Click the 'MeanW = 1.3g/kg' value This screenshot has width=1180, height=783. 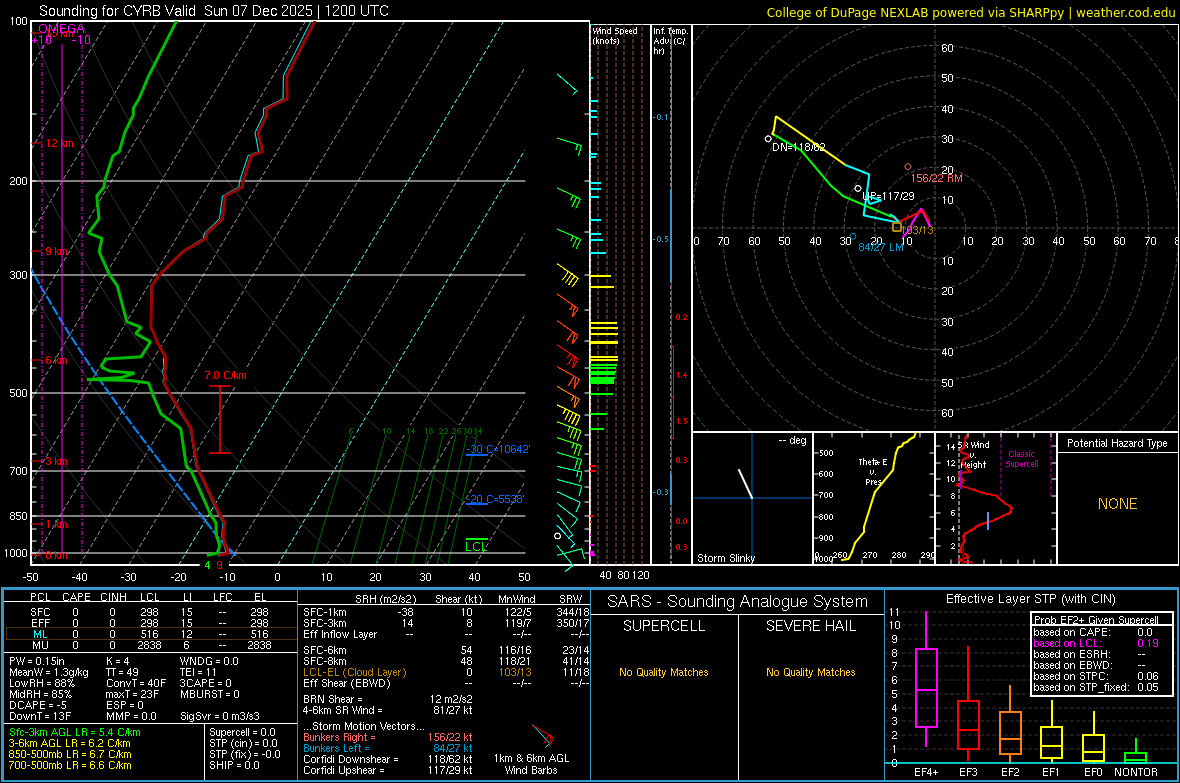point(48,672)
